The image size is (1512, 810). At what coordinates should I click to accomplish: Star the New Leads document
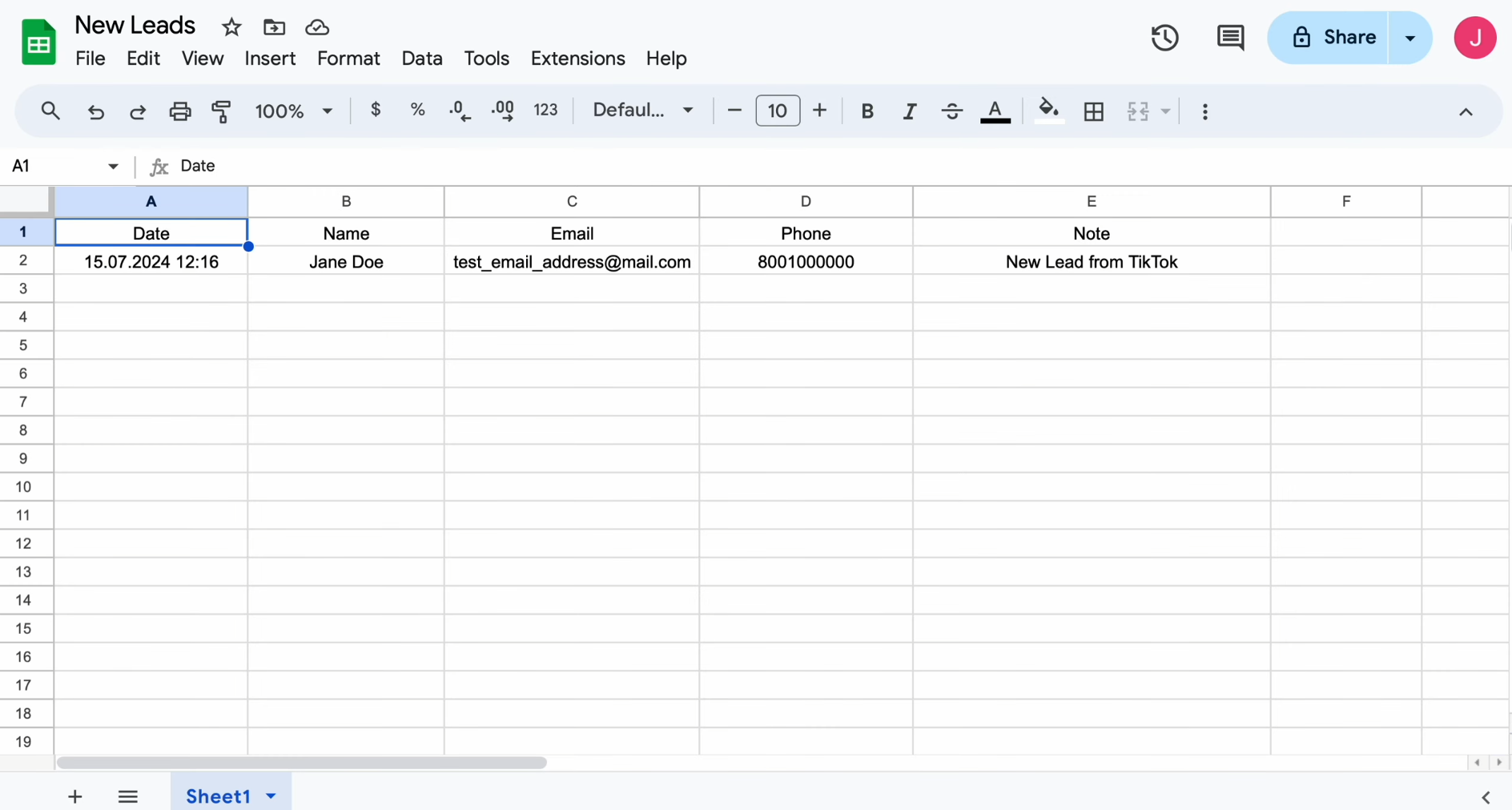[x=231, y=27]
